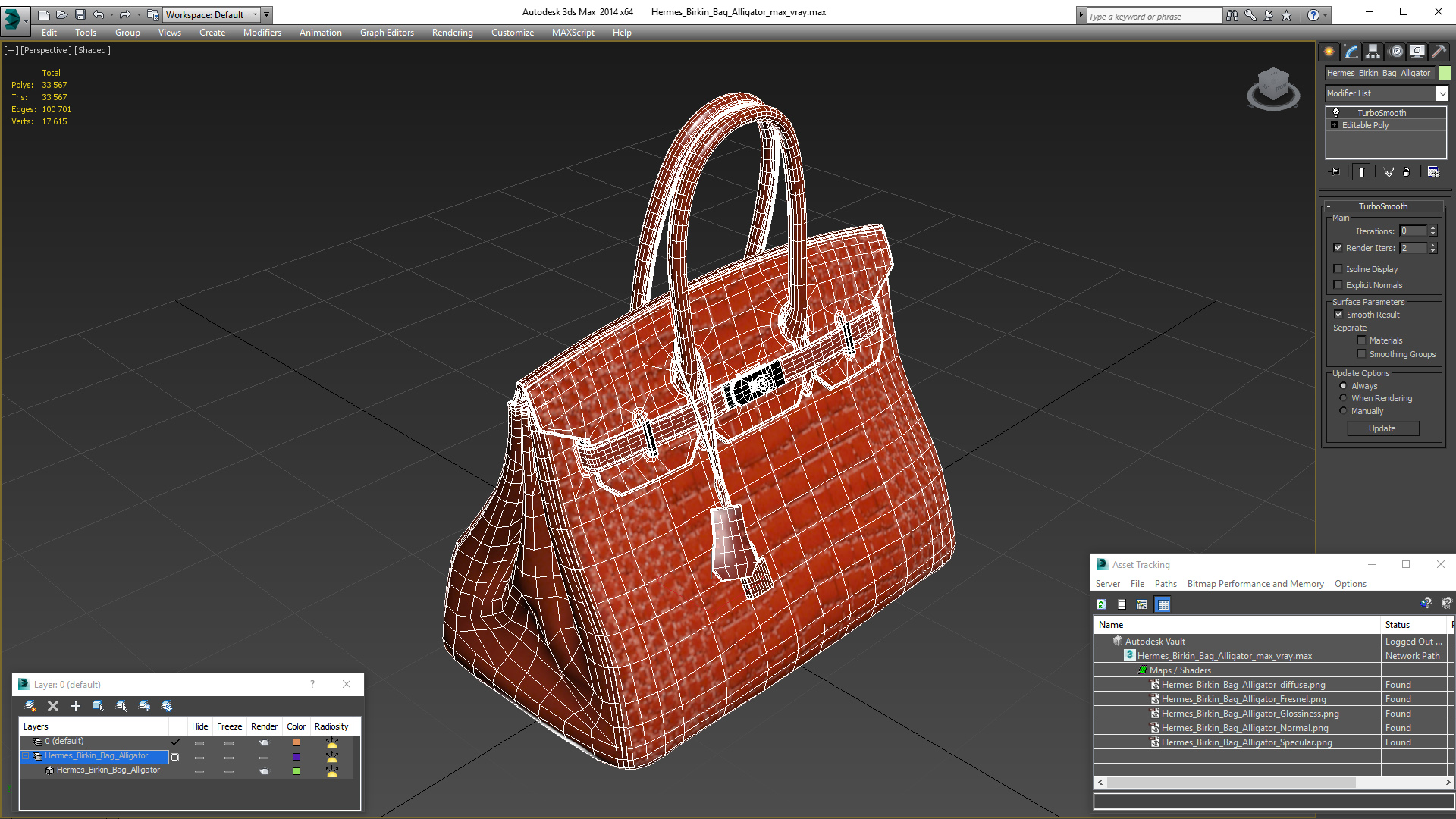Enable Separate by Materials checkbox

pyautogui.click(x=1361, y=340)
